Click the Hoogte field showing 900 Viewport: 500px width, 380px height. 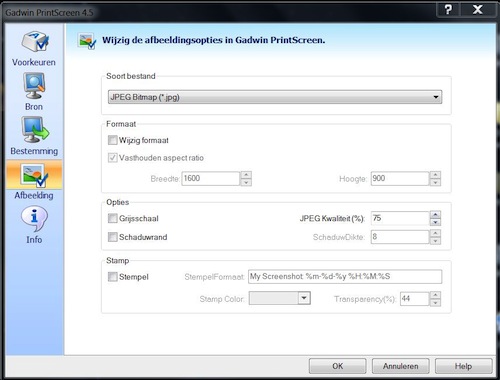[x=400, y=178]
